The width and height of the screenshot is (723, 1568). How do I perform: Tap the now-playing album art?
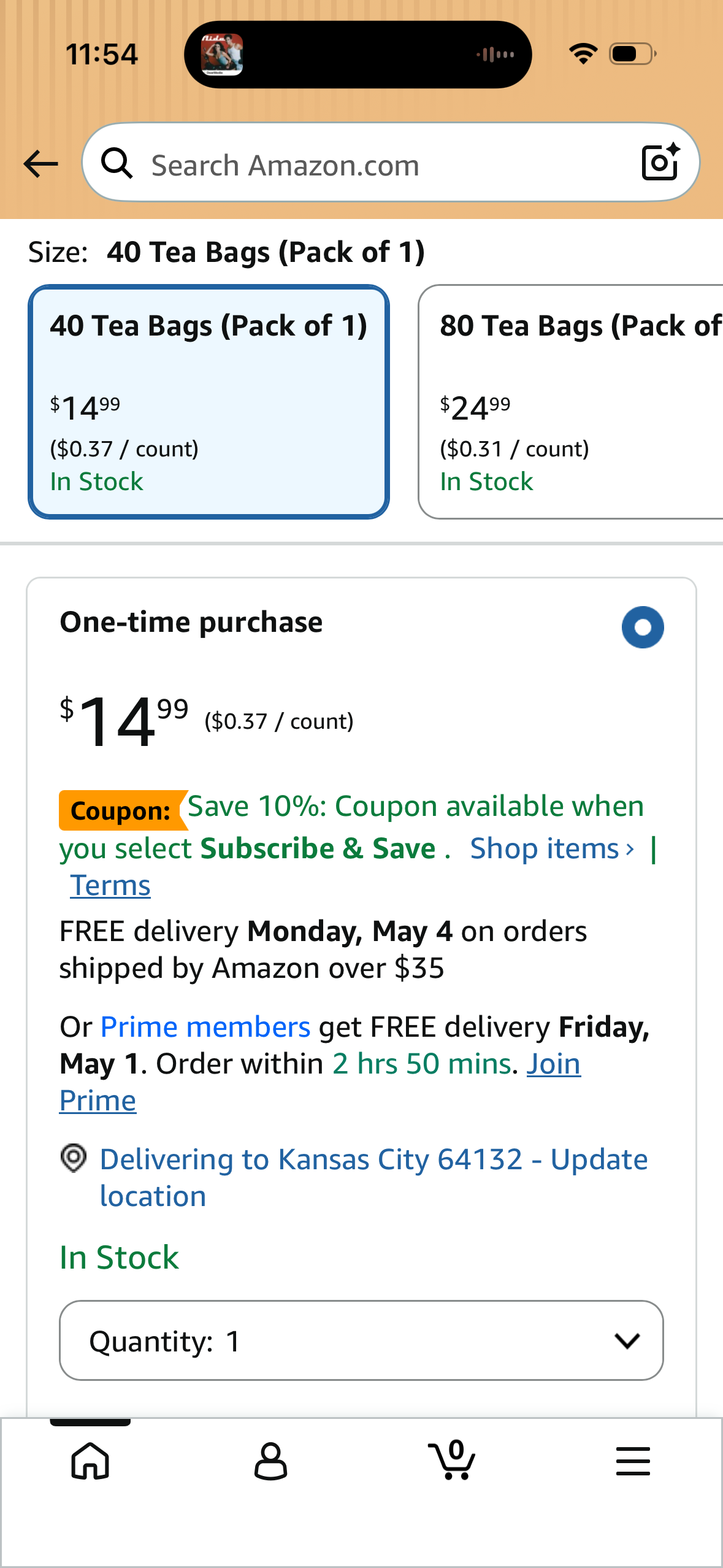click(222, 55)
